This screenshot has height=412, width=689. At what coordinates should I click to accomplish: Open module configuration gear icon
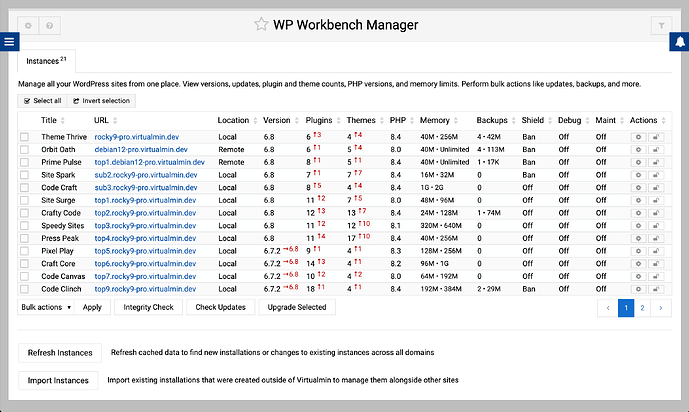28,25
